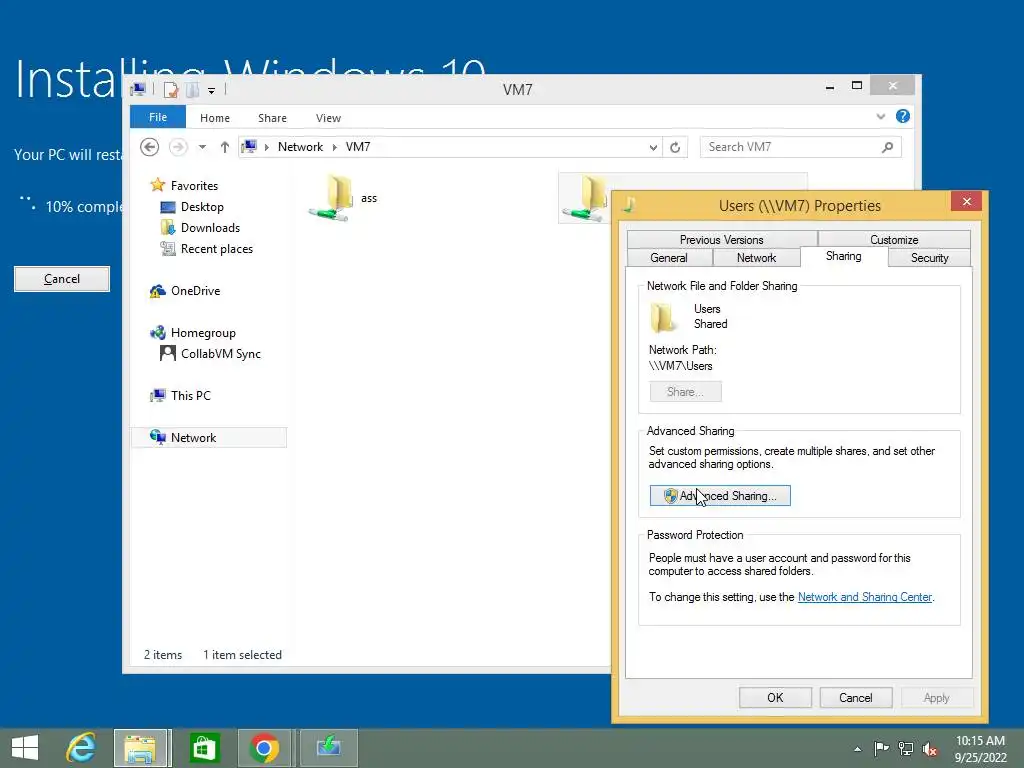Open recent locations dropdown arrow
1024x768 pixels.
click(x=202, y=147)
